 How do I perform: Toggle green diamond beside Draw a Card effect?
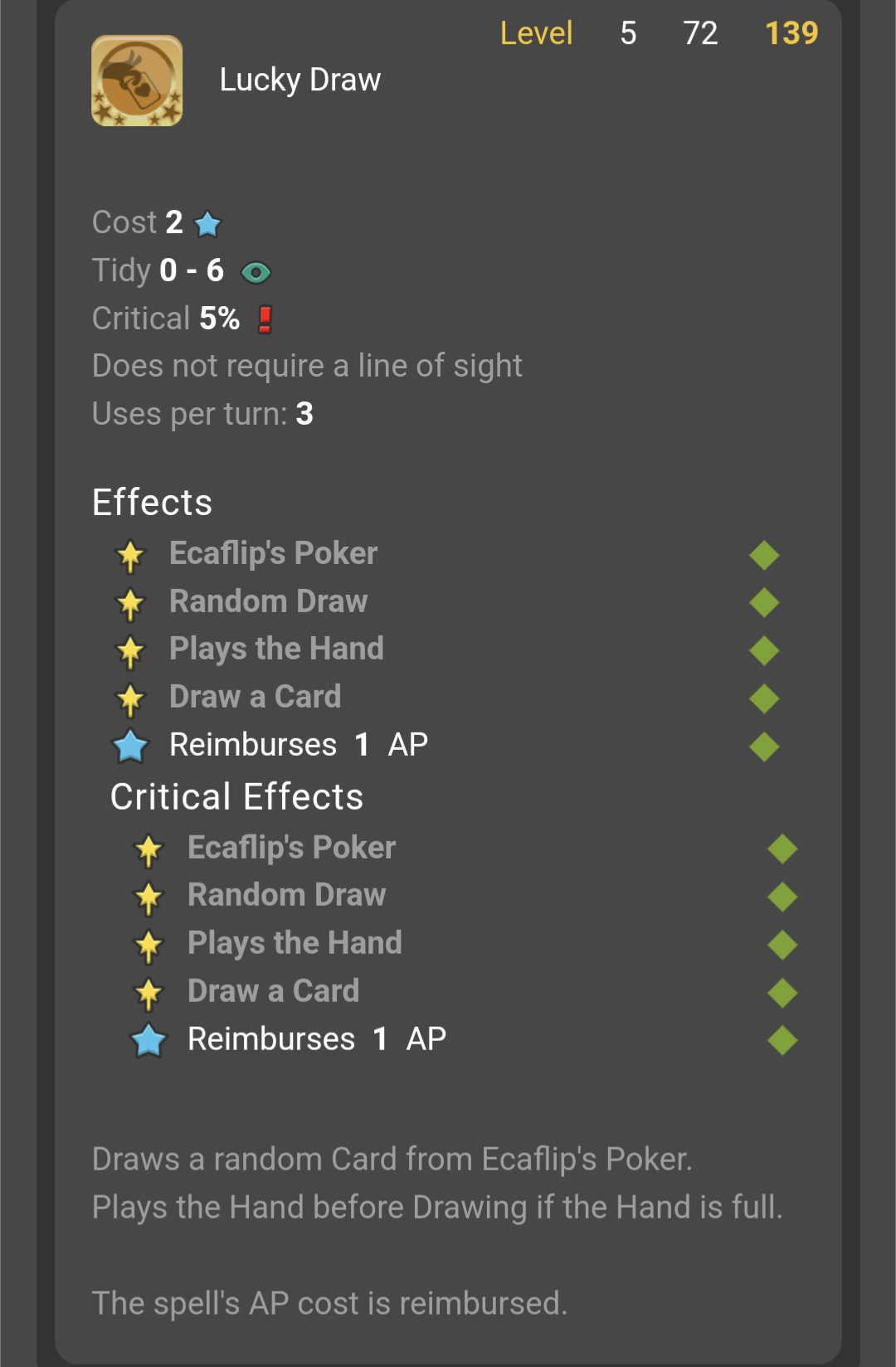click(764, 698)
